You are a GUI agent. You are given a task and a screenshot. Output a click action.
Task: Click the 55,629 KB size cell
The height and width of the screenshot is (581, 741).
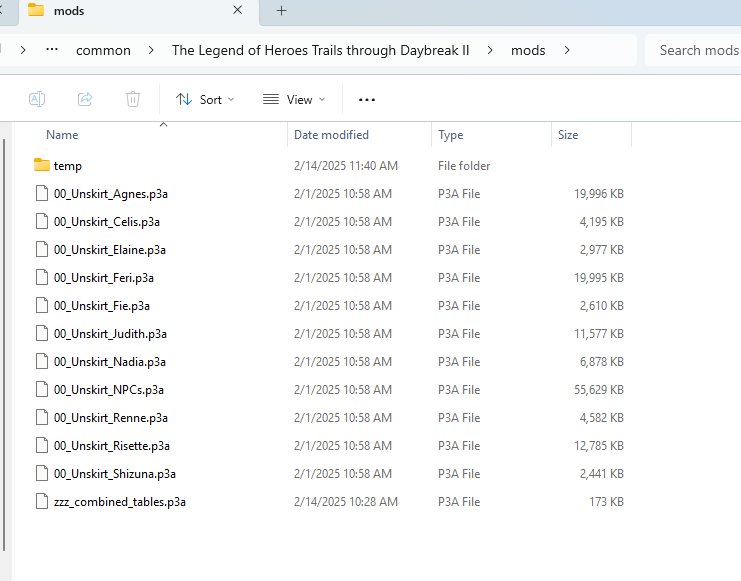[599, 390]
